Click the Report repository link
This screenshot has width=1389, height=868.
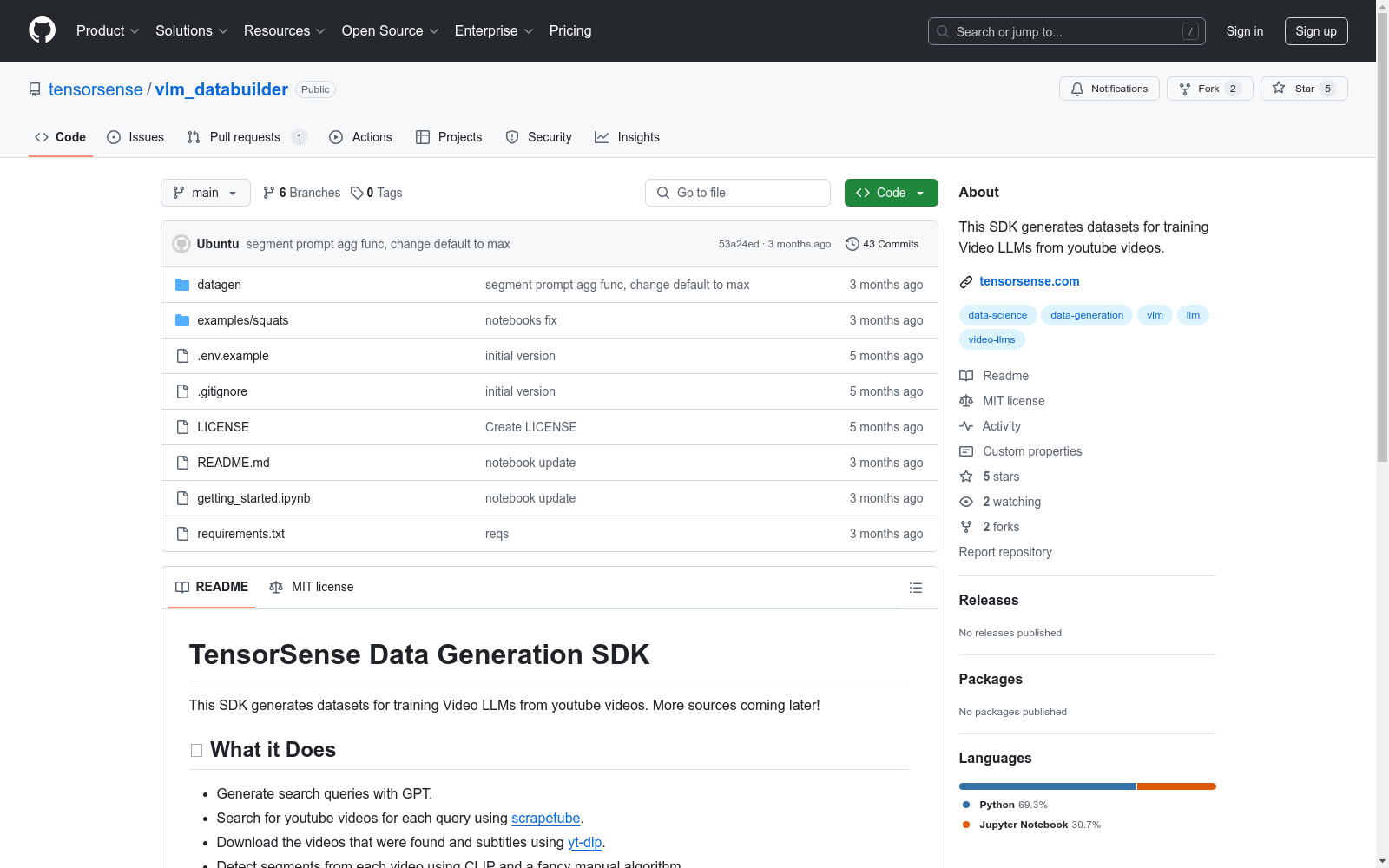pos(1005,552)
